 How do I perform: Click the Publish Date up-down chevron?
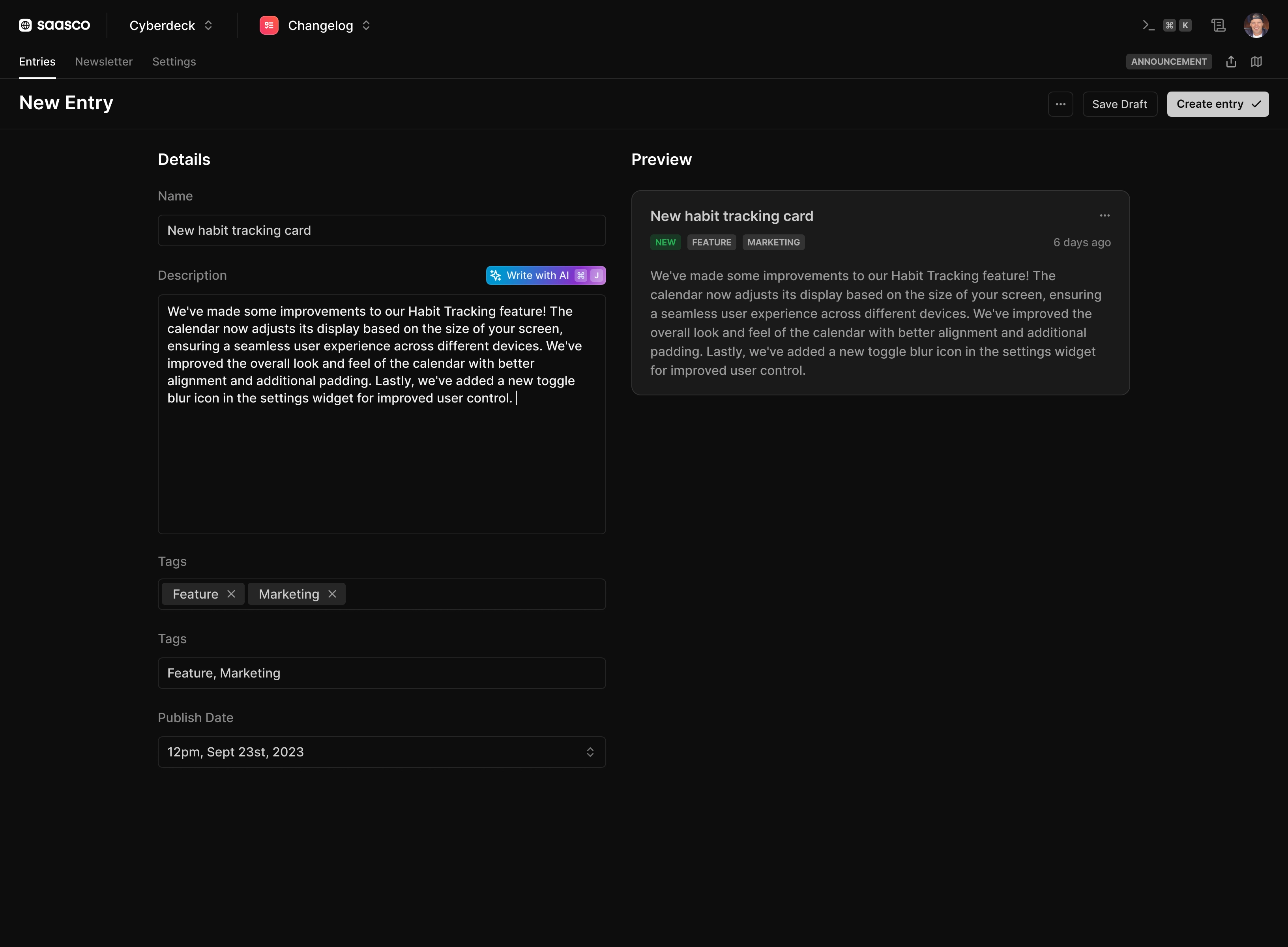tap(590, 752)
